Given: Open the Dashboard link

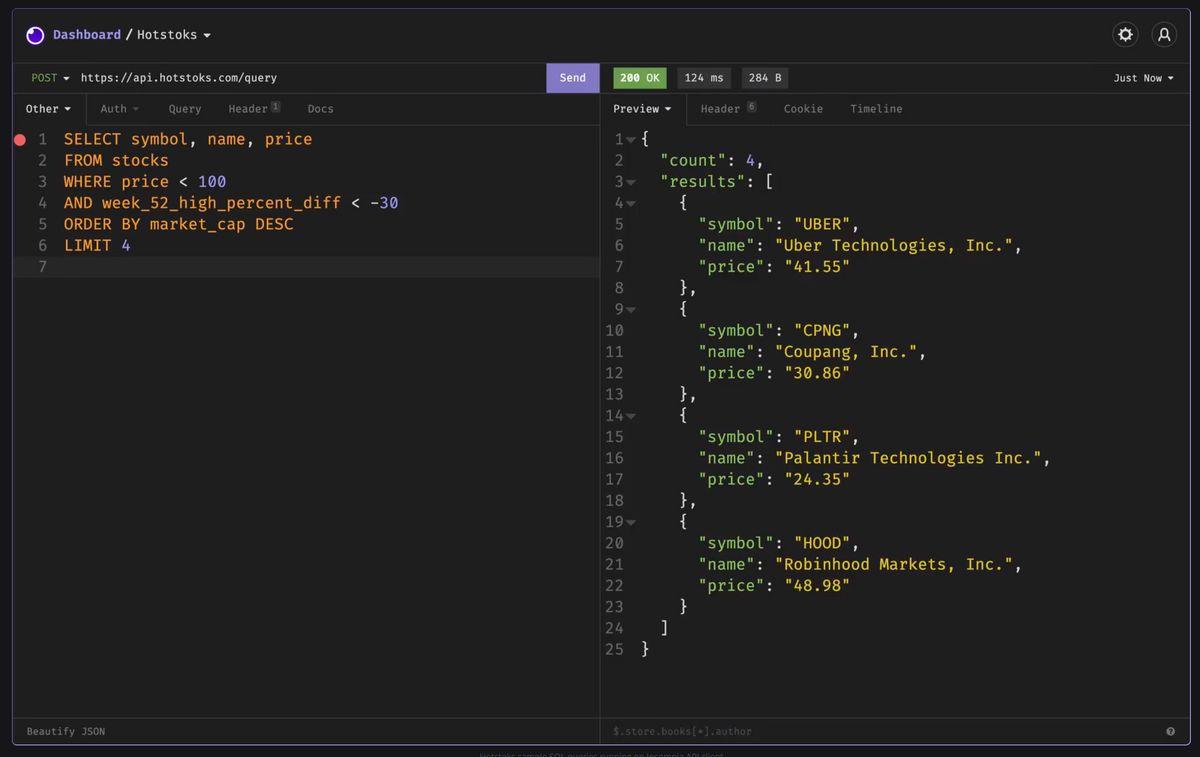Looking at the screenshot, I should point(87,35).
